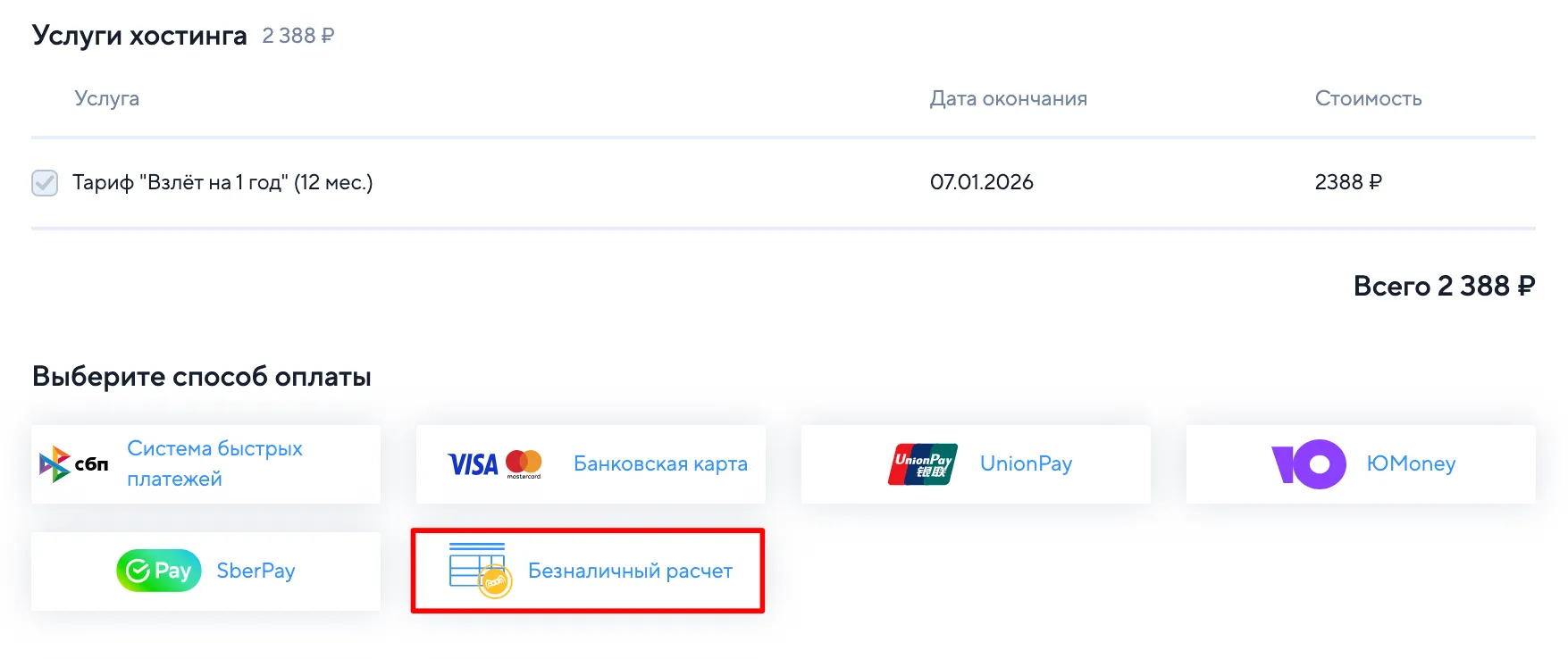
Task: Click the end date 07.01.2026
Action: coord(981,182)
